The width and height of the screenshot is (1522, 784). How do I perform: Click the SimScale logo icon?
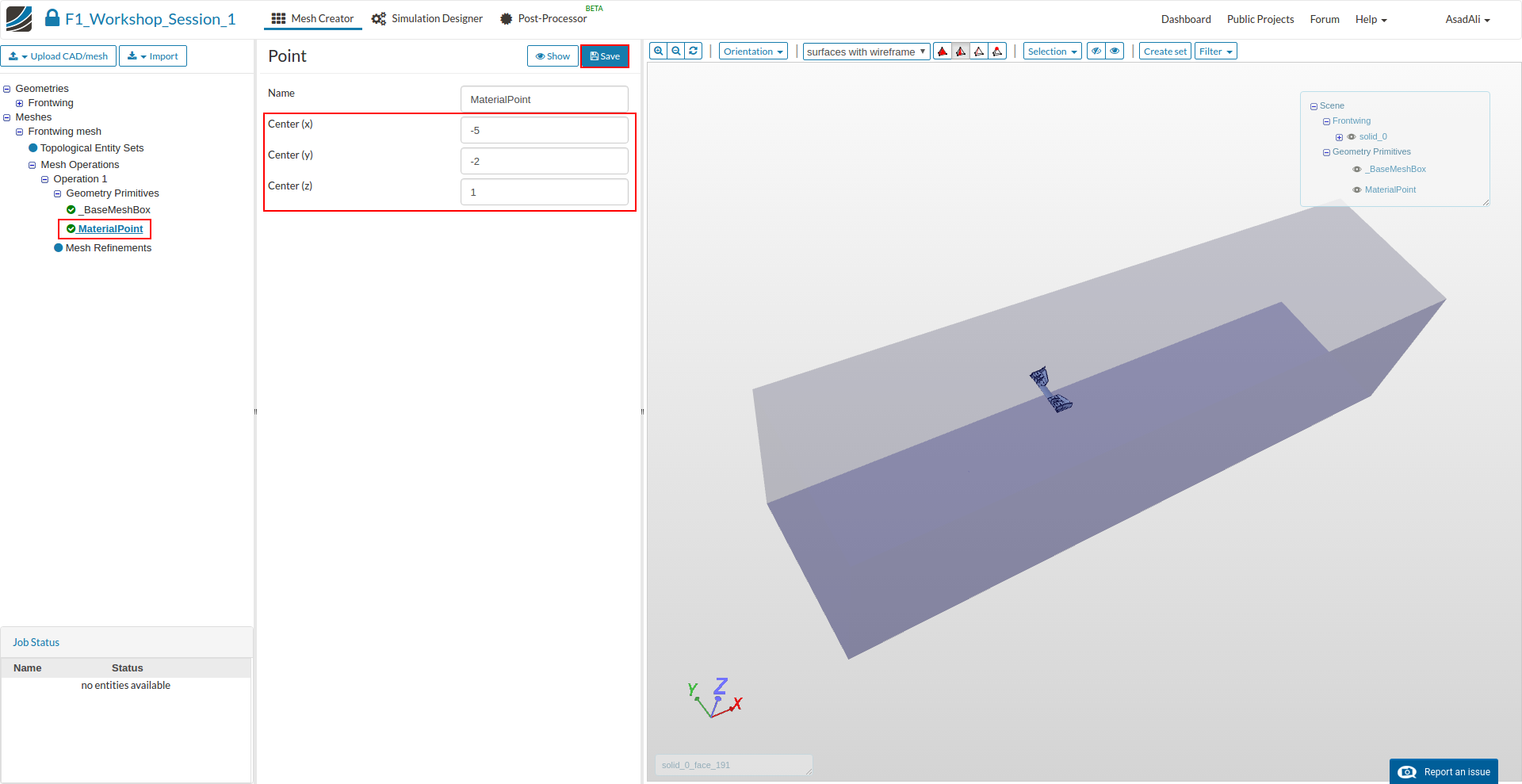(x=19, y=19)
